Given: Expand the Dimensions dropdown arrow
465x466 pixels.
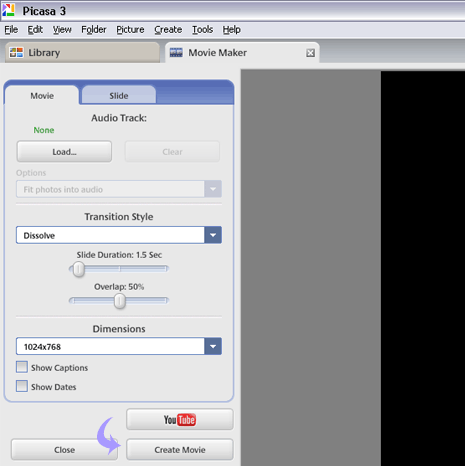Looking at the screenshot, I should (x=213, y=346).
